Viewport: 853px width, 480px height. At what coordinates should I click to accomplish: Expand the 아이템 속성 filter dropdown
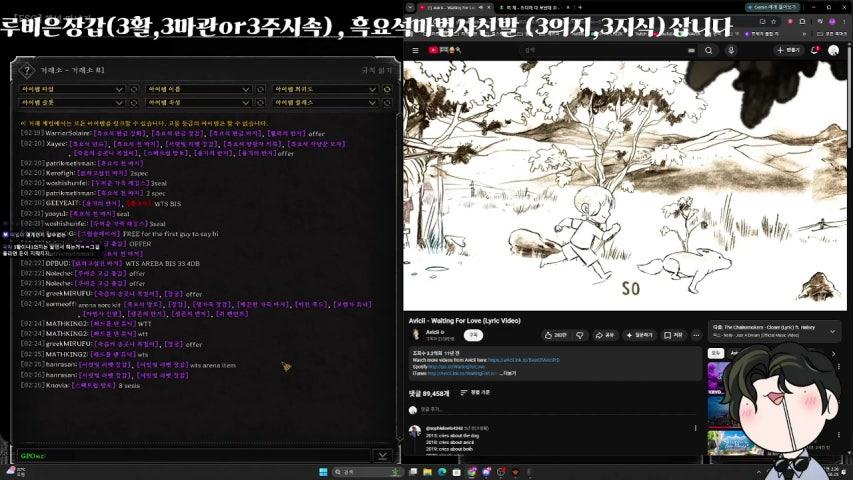tap(199, 102)
